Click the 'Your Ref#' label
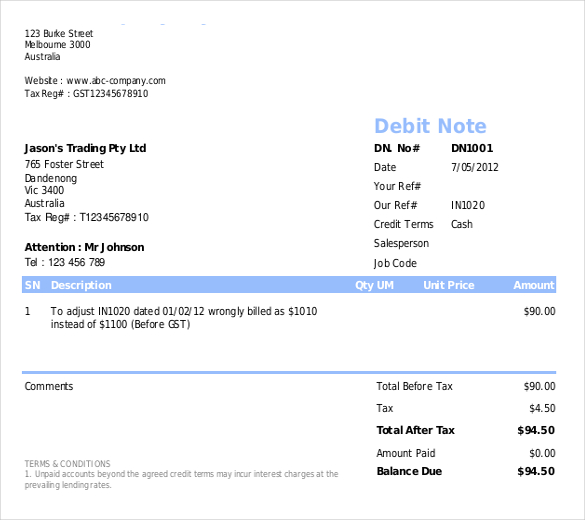Screen dimensions: 585x520 (x=397, y=186)
